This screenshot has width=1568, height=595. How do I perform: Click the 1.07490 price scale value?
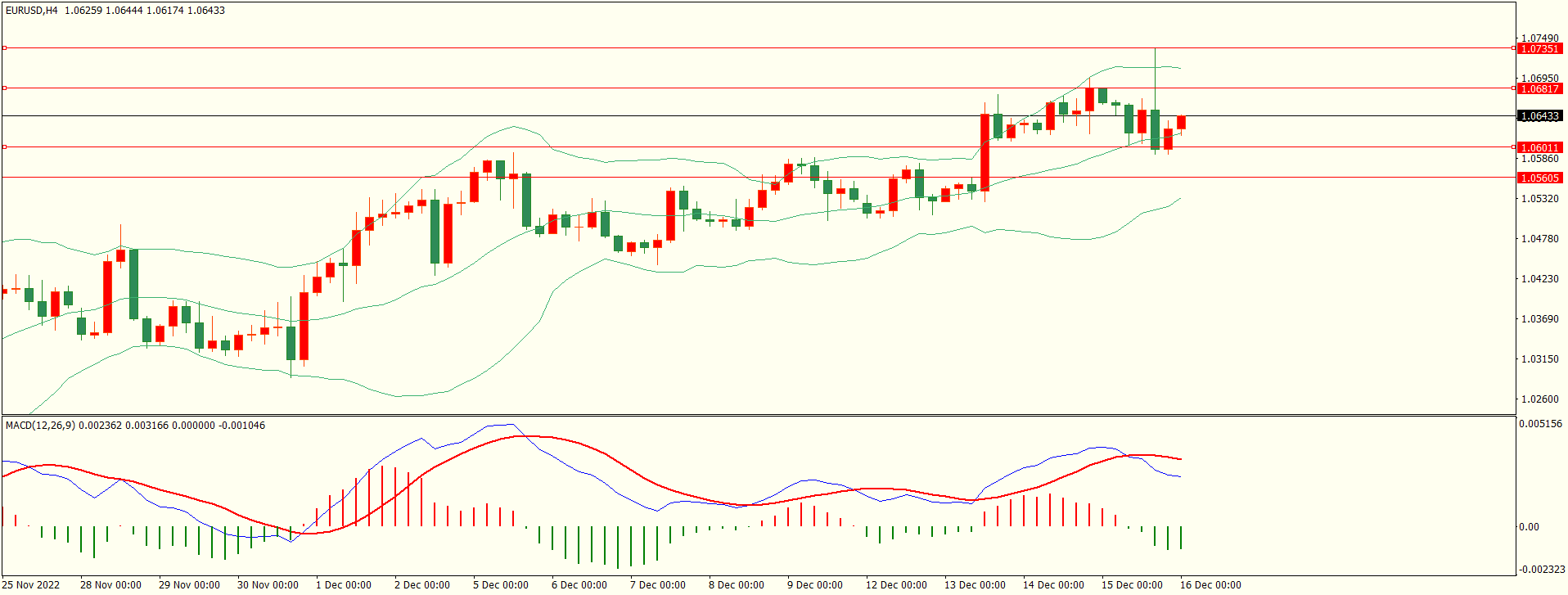click(1539, 38)
